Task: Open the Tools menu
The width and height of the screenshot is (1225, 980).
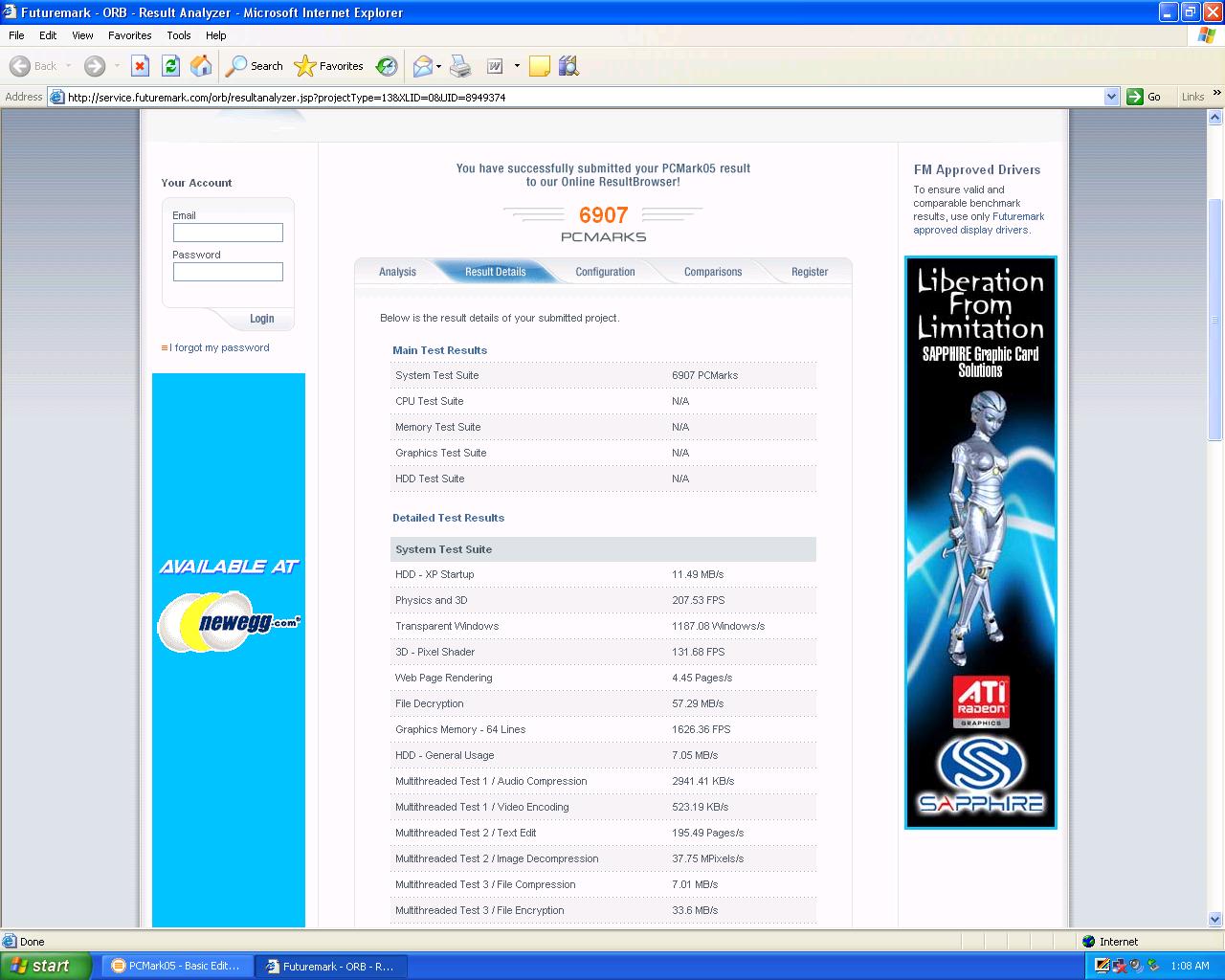Action: [x=179, y=35]
